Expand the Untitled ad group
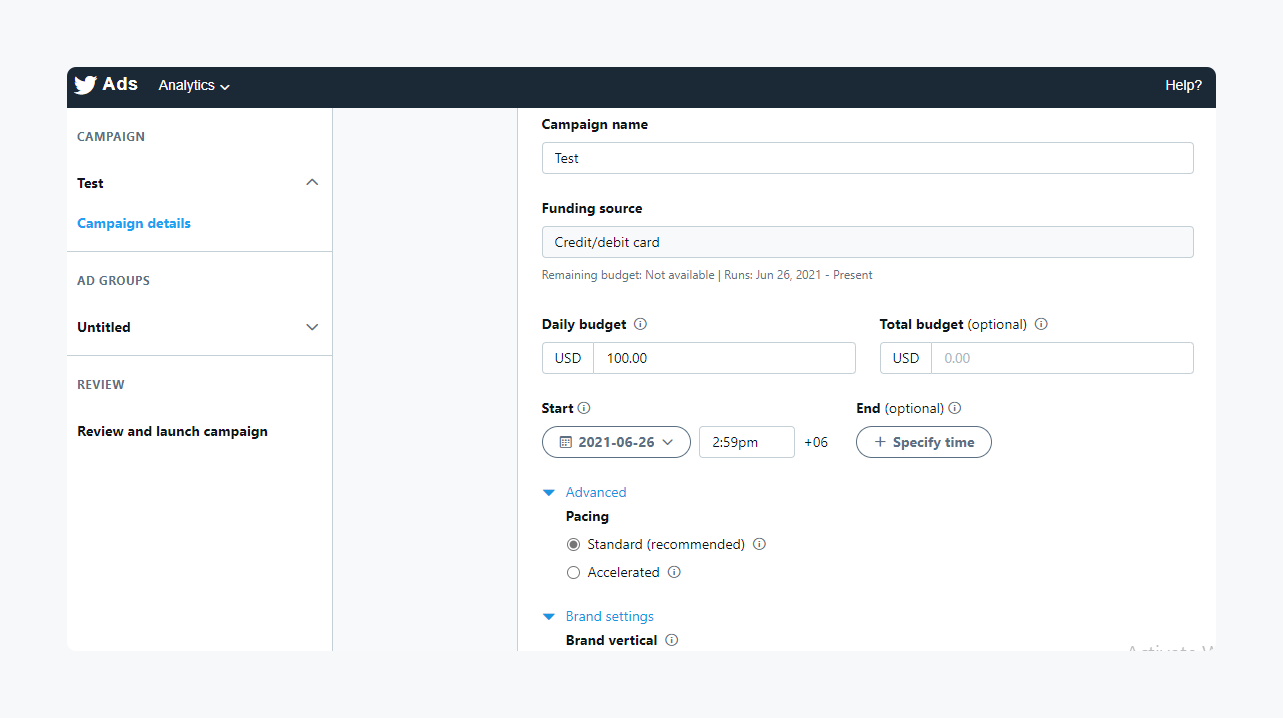Screen dimensions: 1283x718 (312, 327)
